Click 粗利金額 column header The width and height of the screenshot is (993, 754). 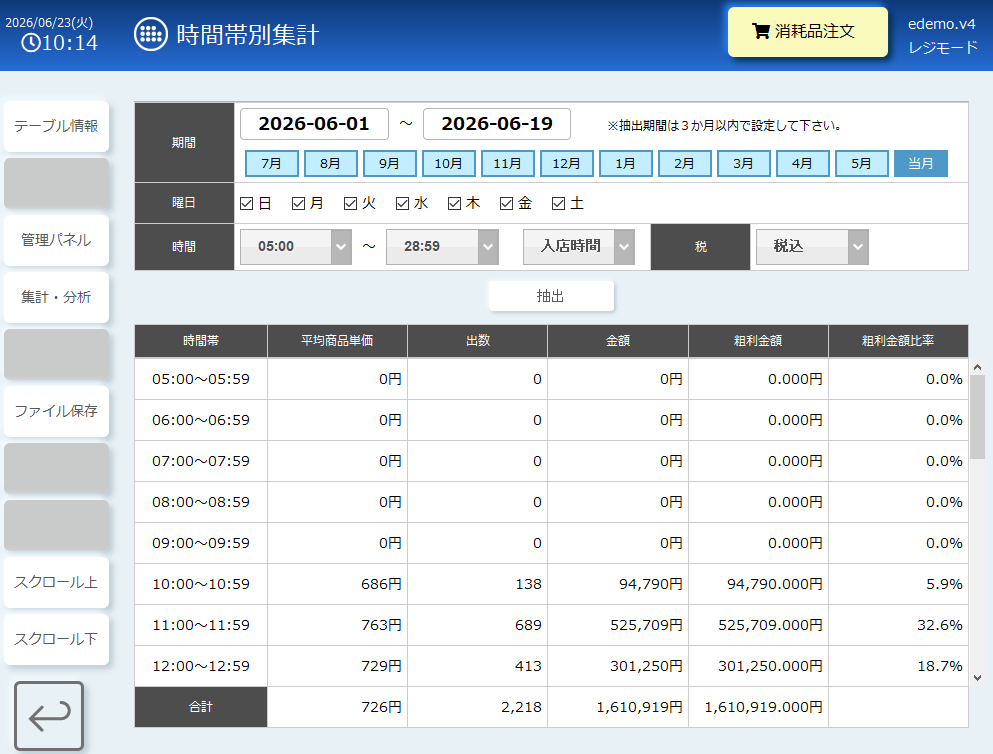point(758,341)
